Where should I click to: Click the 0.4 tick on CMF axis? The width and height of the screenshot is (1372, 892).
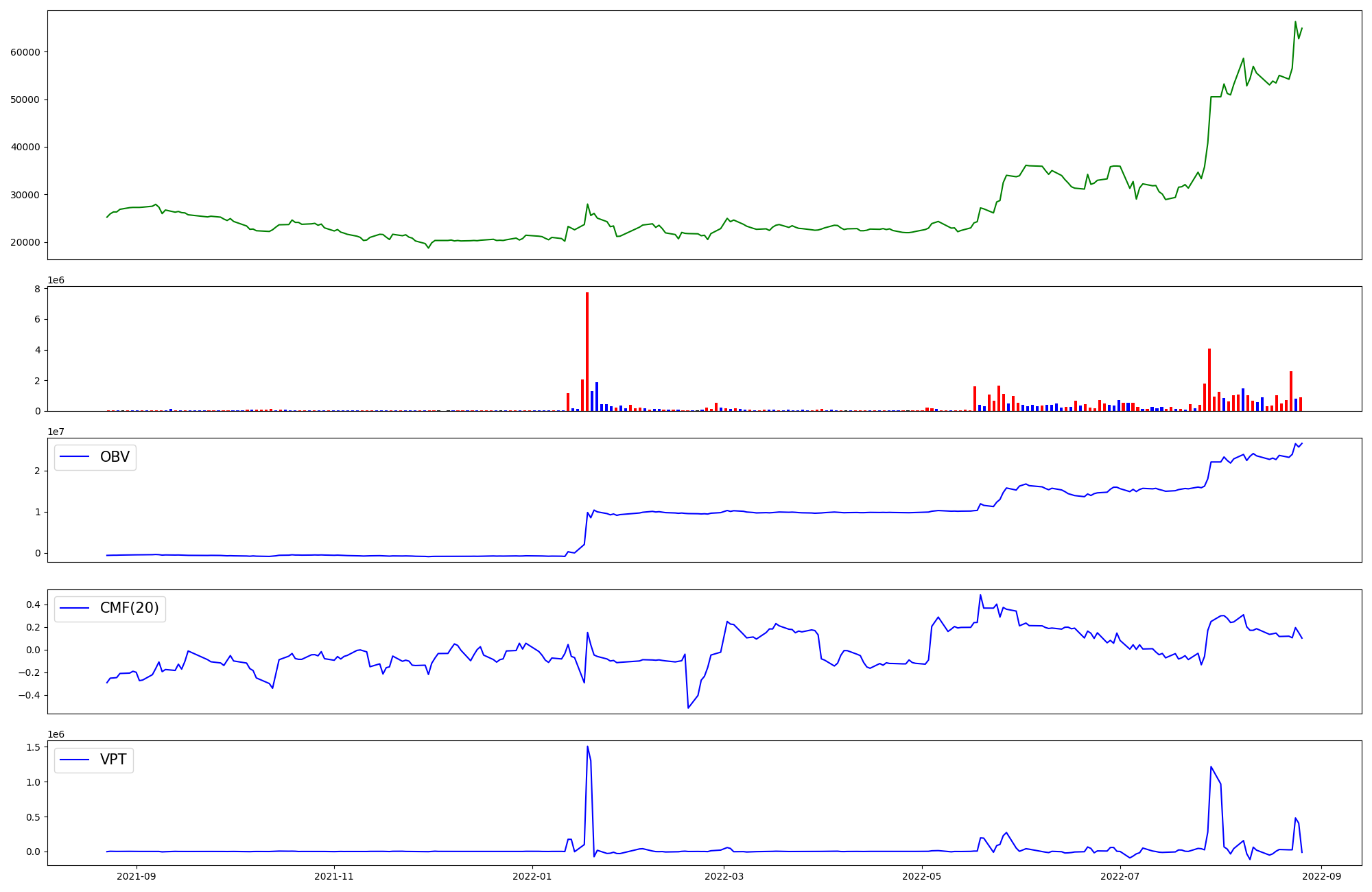click(x=33, y=605)
